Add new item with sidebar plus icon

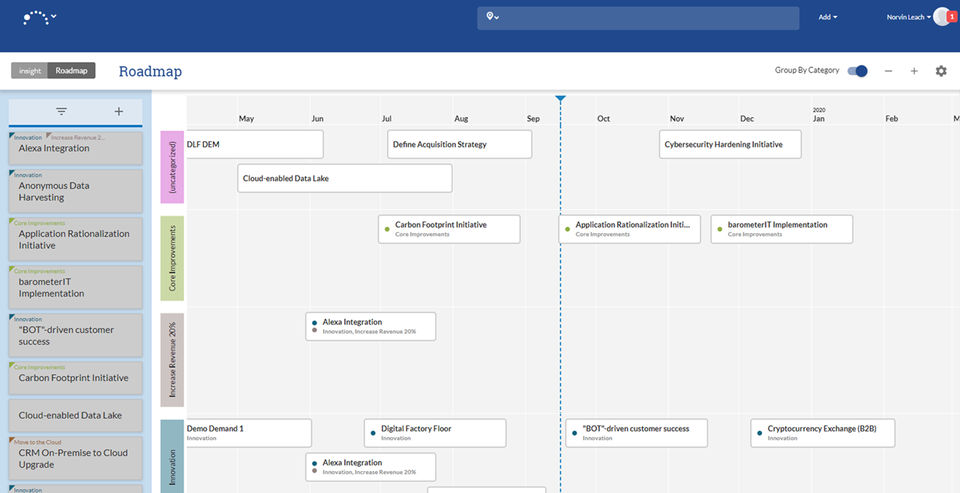tap(119, 111)
